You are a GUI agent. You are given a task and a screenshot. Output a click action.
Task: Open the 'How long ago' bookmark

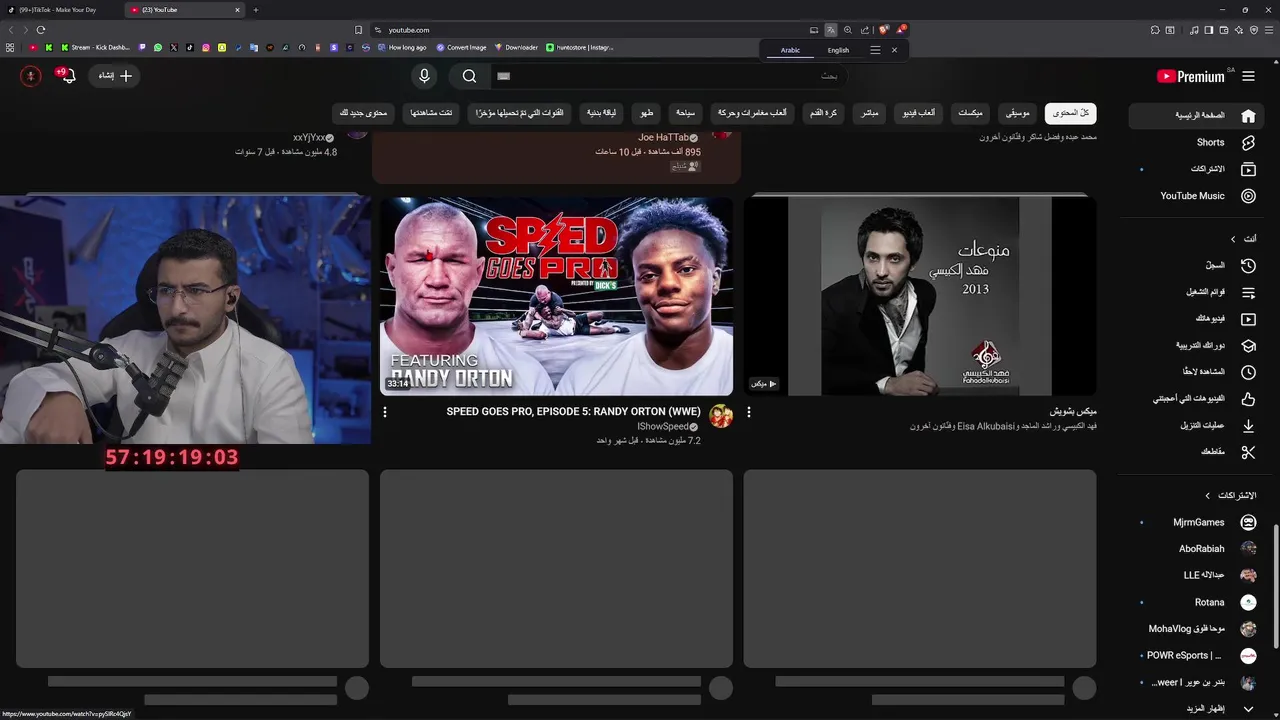coord(400,47)
